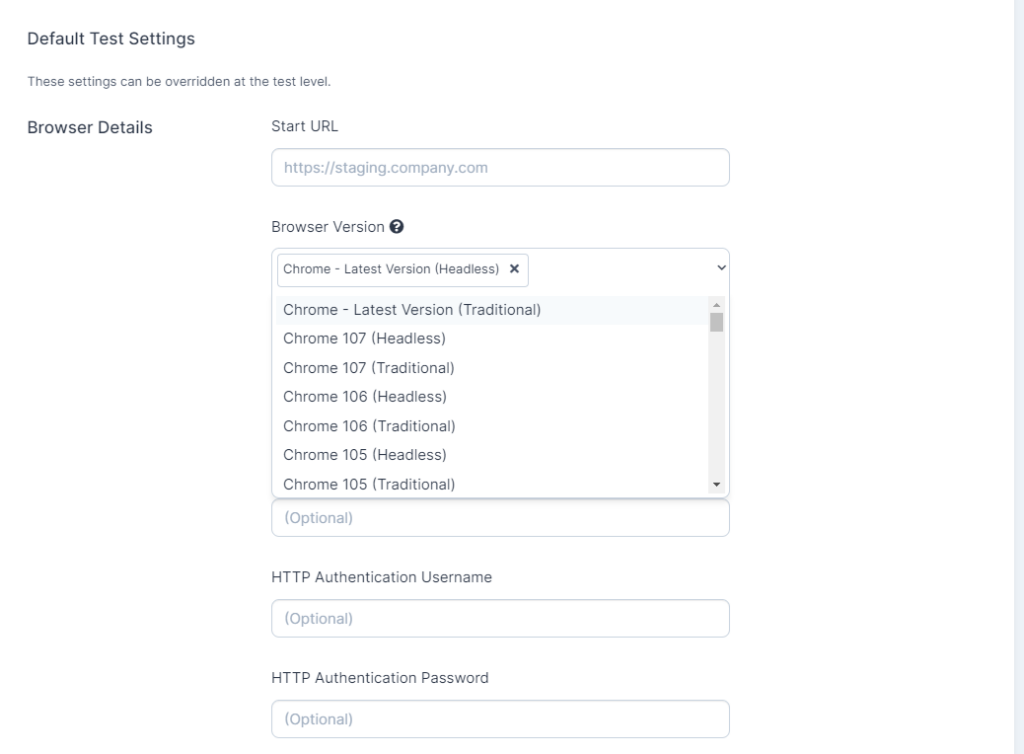Select Chrome 105 (Headless) browser version
Viewport: 1024px width, 754px height.
pyautogui.click(x=365, y=455)
